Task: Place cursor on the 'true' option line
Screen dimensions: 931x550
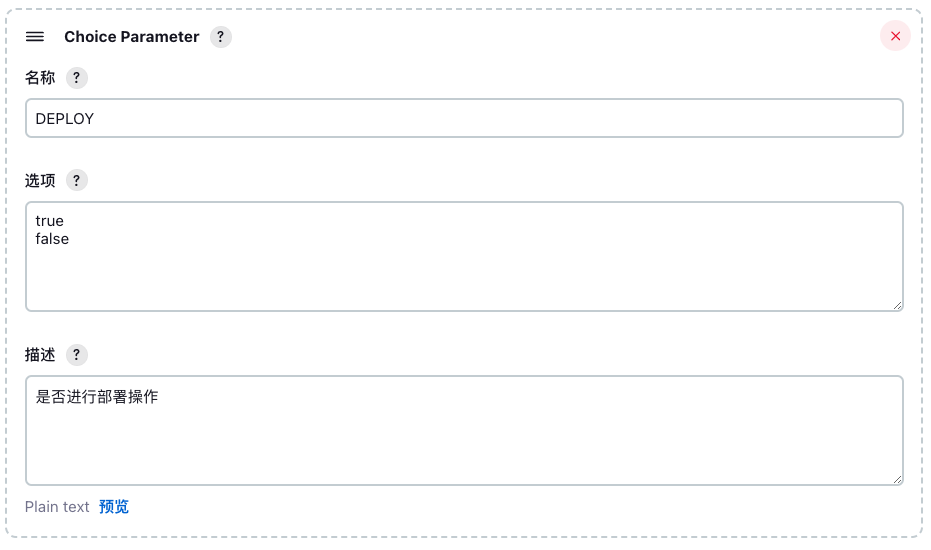Action: click(49, 221)
